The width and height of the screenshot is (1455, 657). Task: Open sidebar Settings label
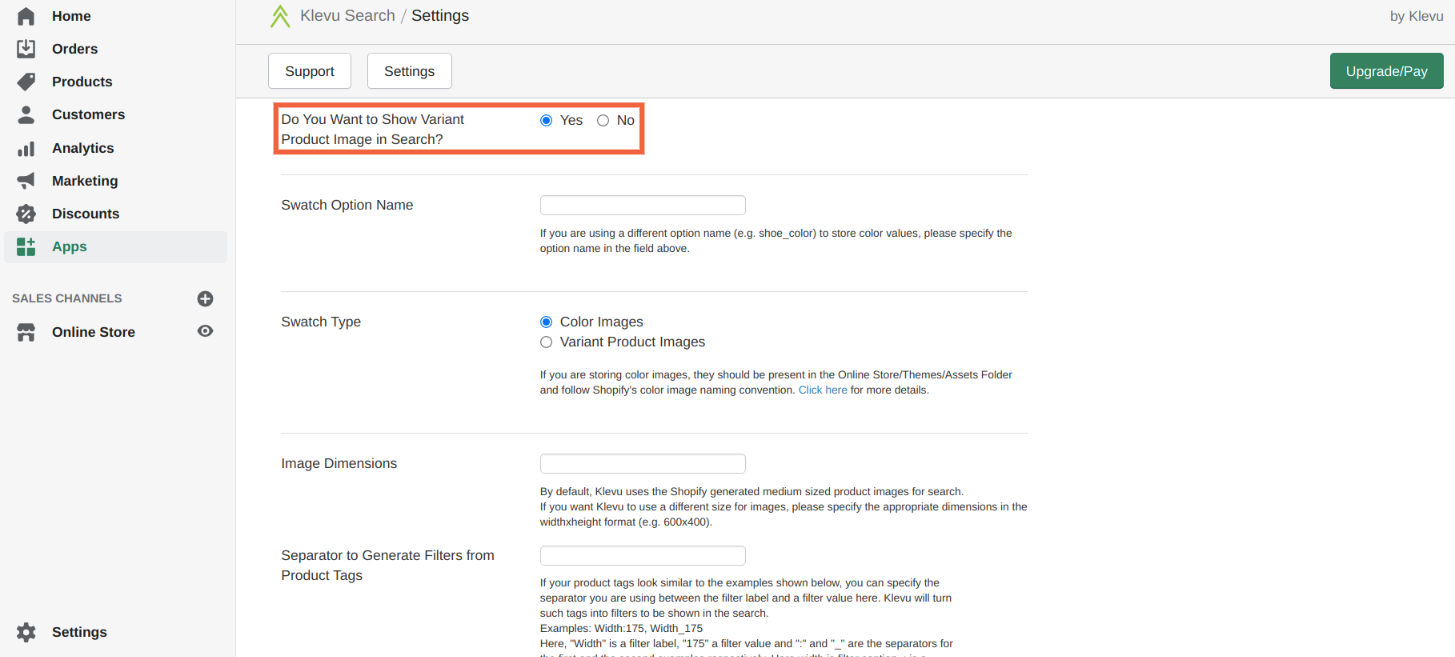(79, 632)
